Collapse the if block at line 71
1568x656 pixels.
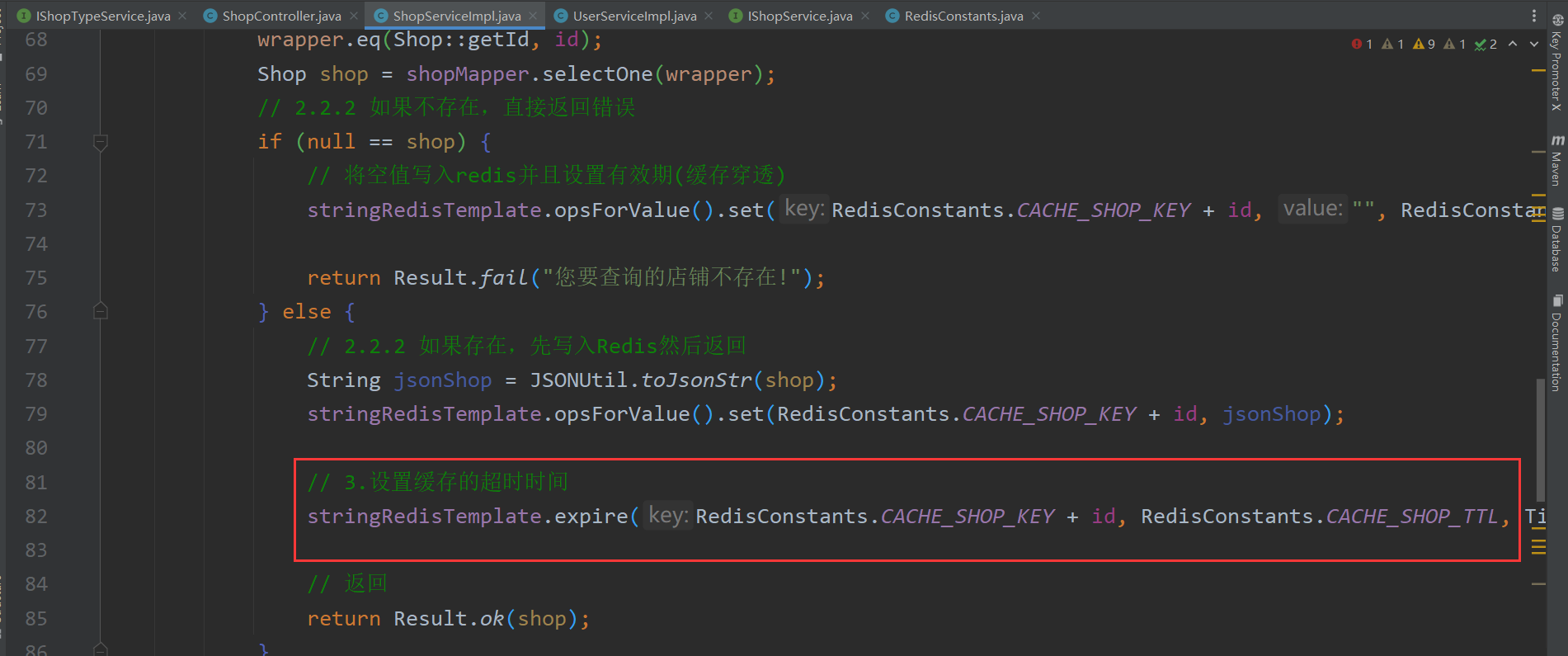pos(101,142)
